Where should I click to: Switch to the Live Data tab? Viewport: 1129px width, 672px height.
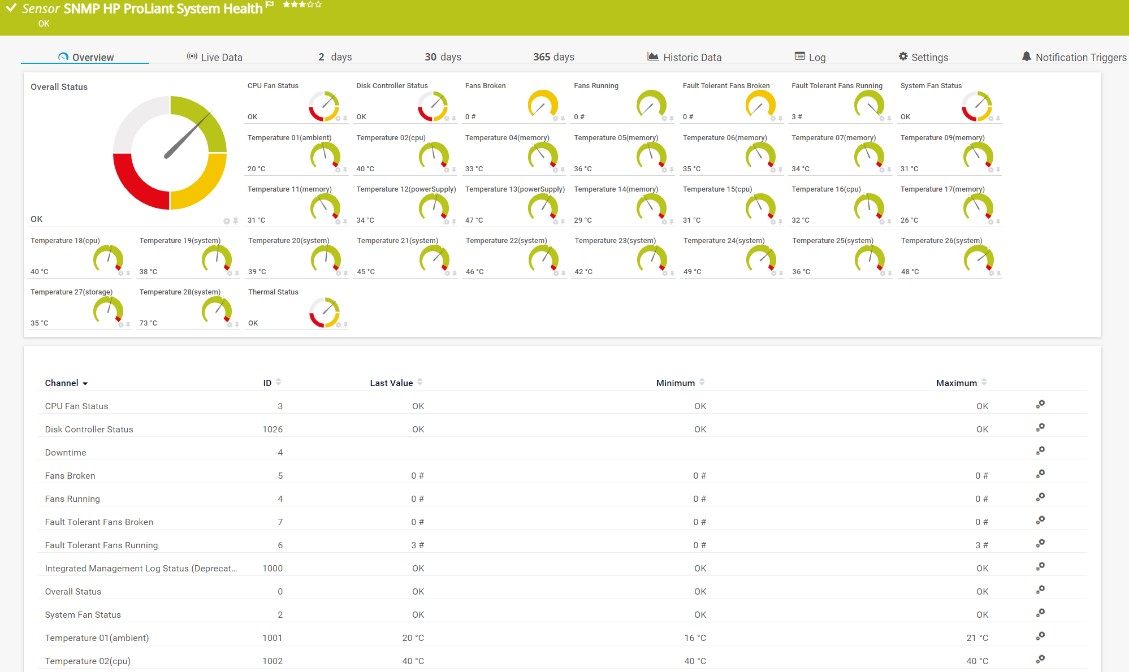tap(215, 57)
